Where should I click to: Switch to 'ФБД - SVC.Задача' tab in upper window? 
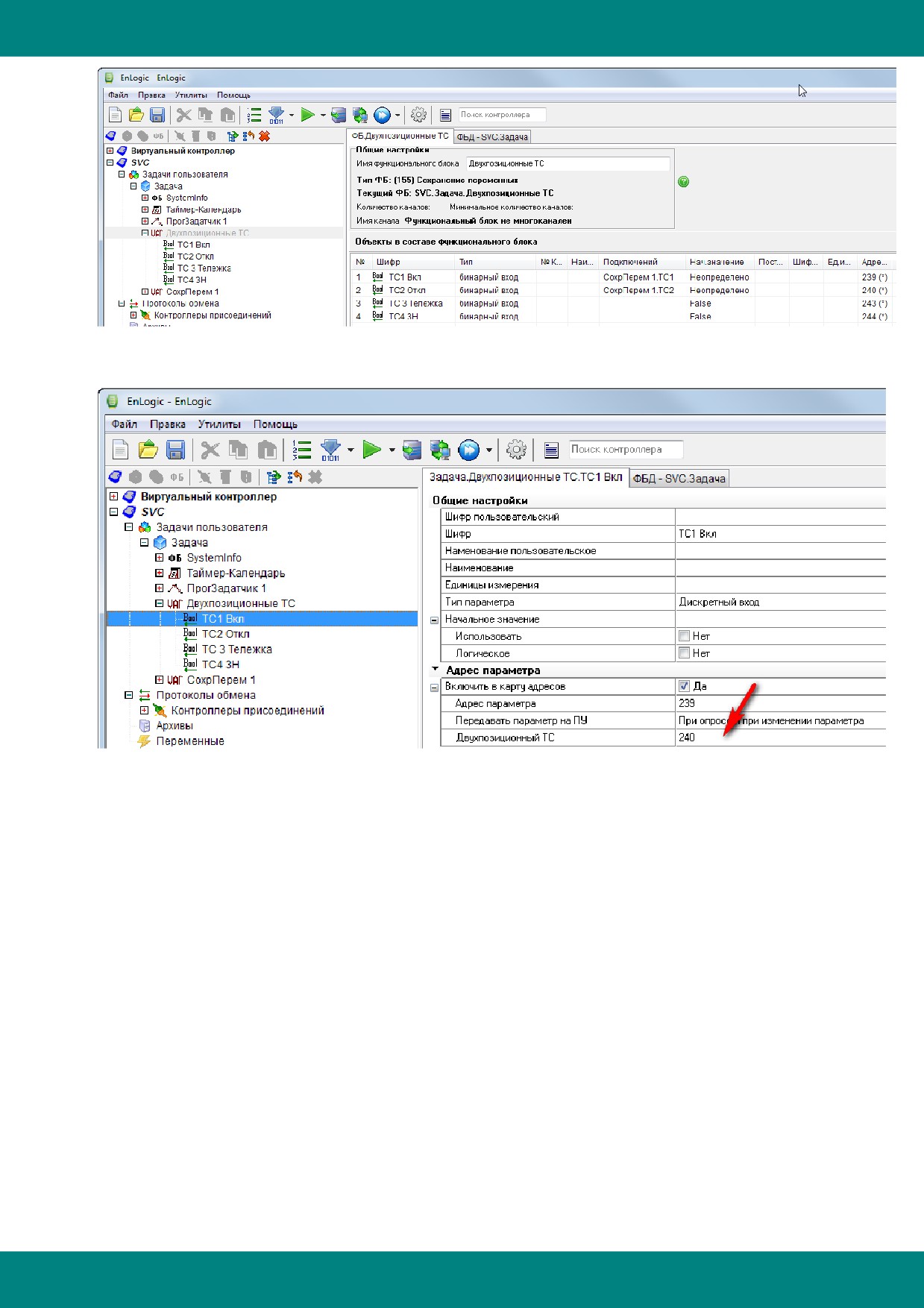pos(492,137)
